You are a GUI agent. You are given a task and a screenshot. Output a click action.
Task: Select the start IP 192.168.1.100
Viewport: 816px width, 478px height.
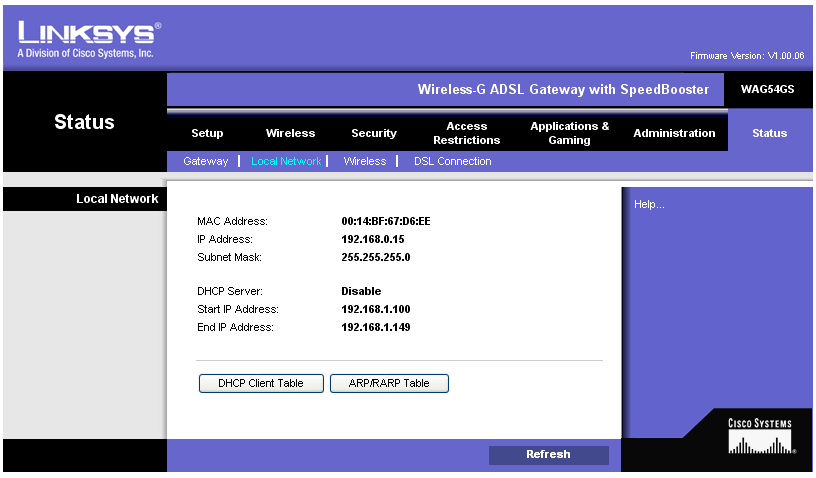pos(376,309)
